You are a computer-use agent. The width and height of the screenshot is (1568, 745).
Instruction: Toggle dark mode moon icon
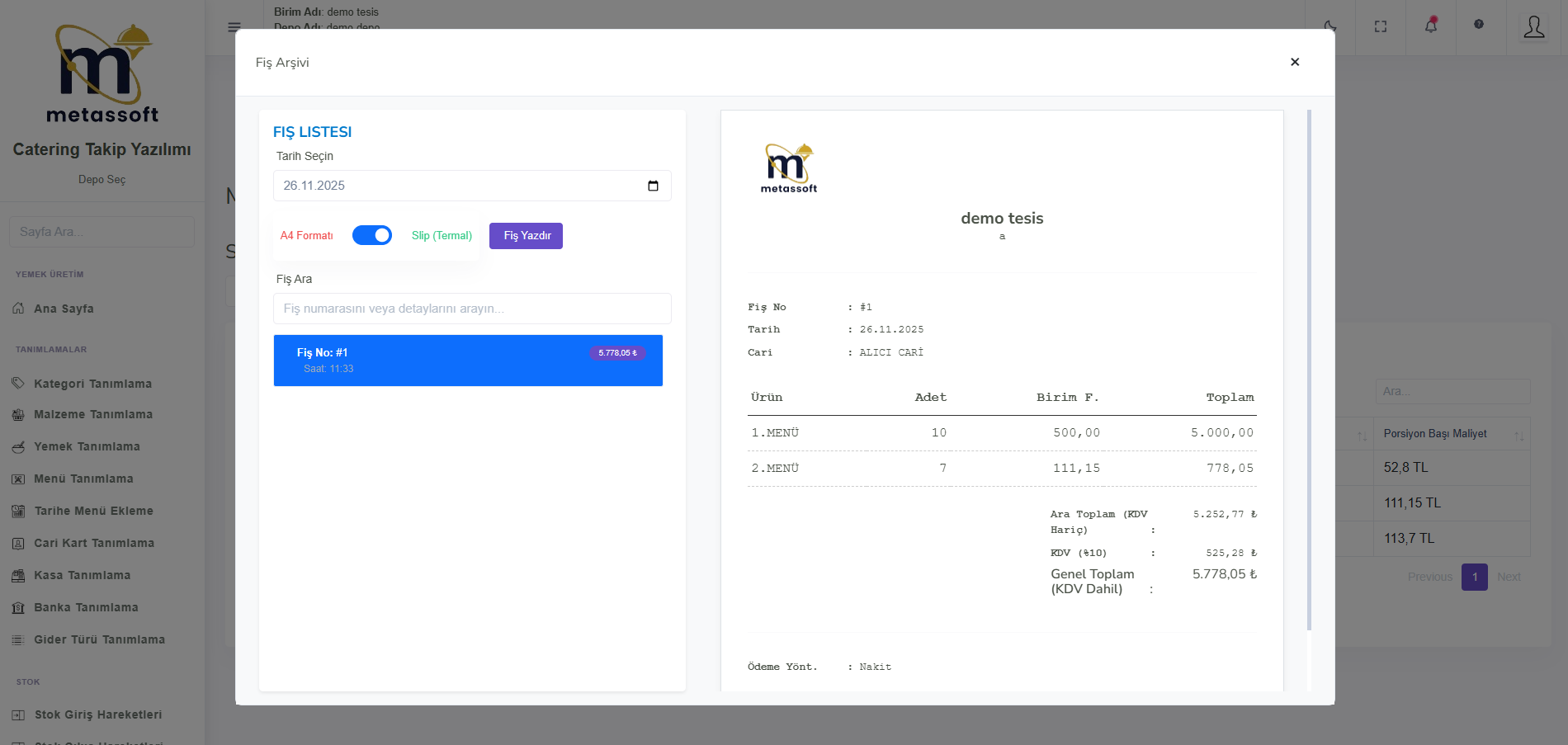pyautogui.click(x=1329, y=26)
